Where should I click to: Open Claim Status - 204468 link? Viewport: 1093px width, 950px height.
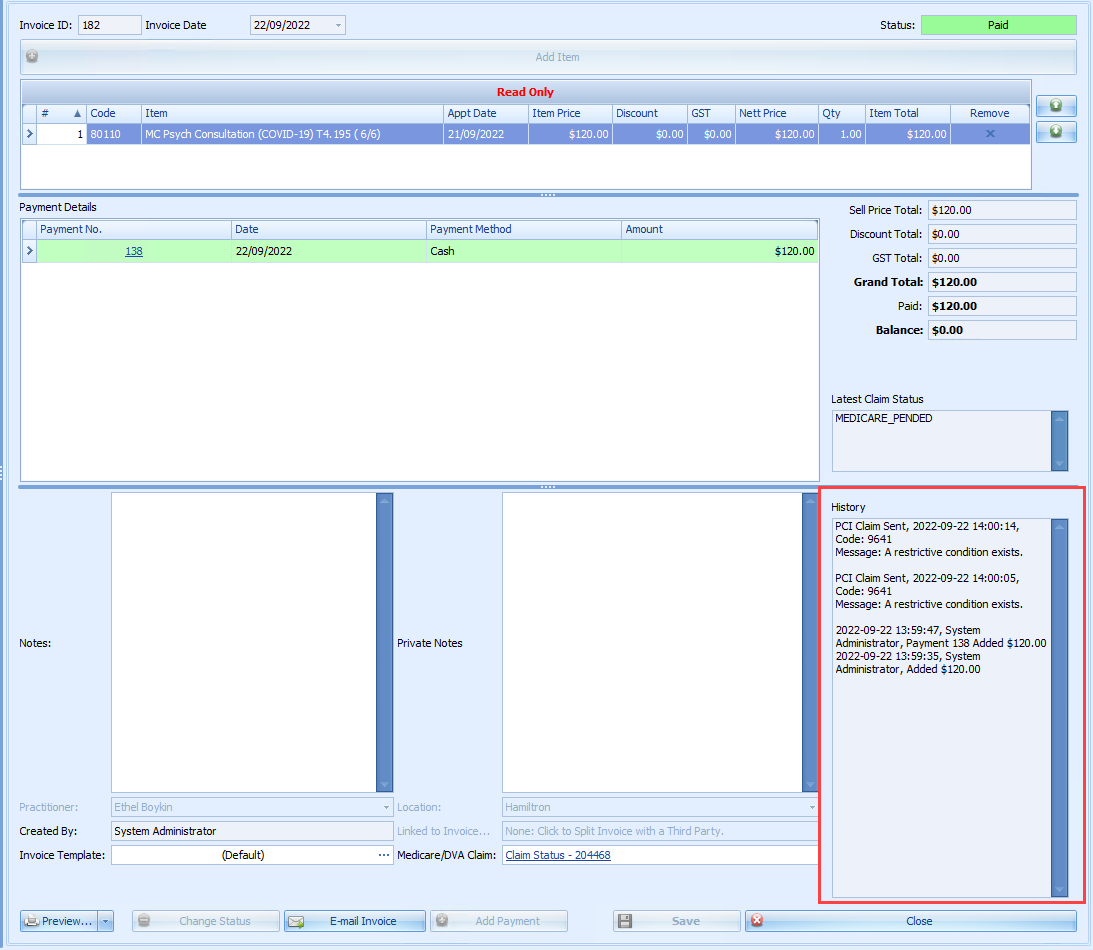pos(558,855)
